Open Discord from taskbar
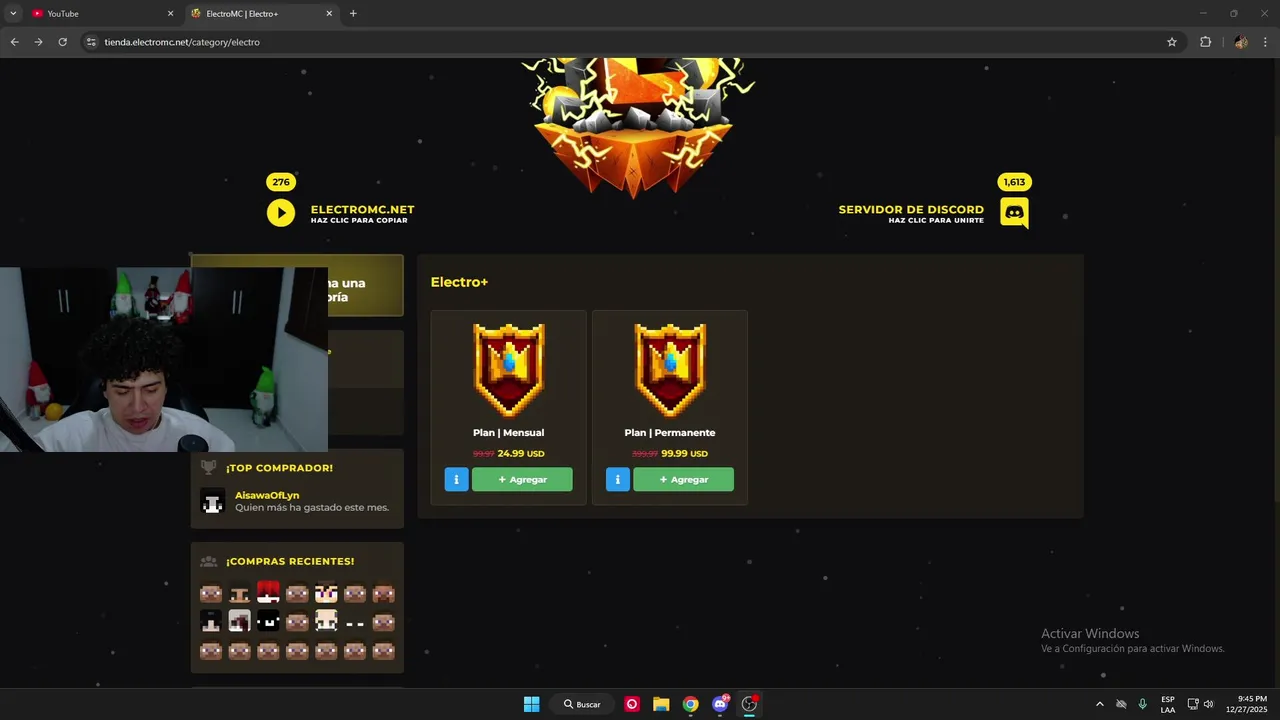The height and width of the screenshot is (720, 1280). (720, 704)
